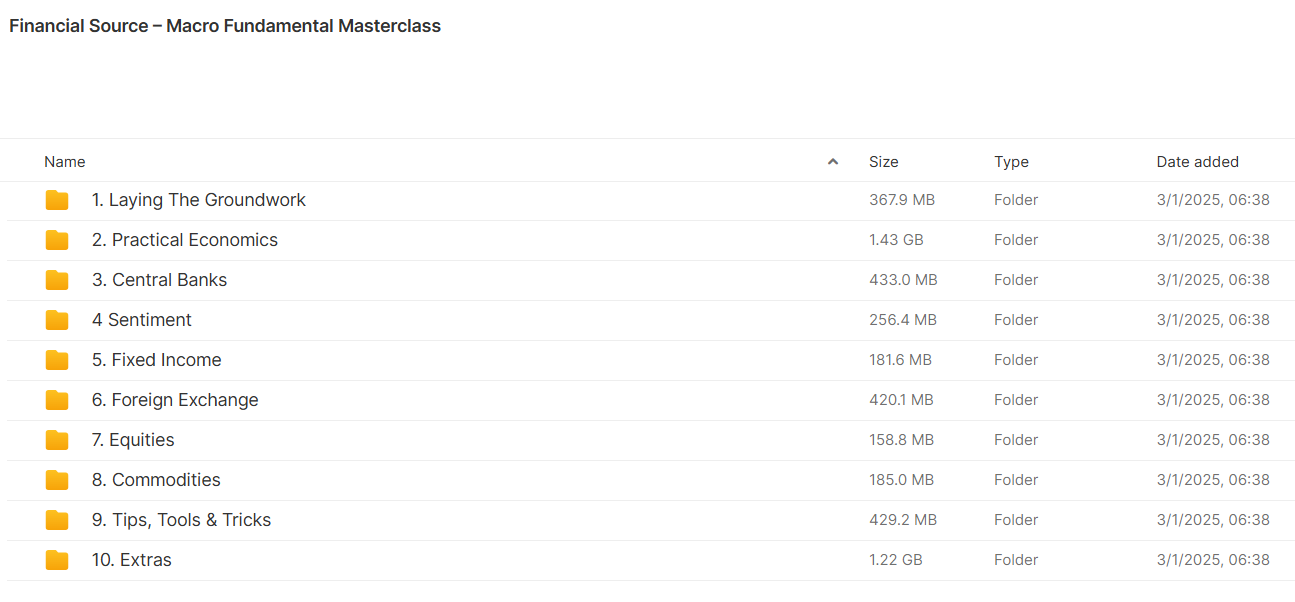Click the 10. Extras folder icon

[x=57, y=560]
